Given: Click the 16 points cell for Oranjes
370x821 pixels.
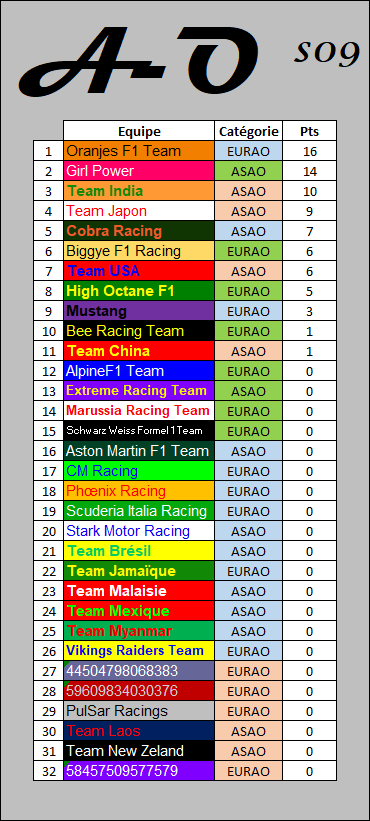Looking at the screenshot, I should pyautogui.click(x=309, y=151).
